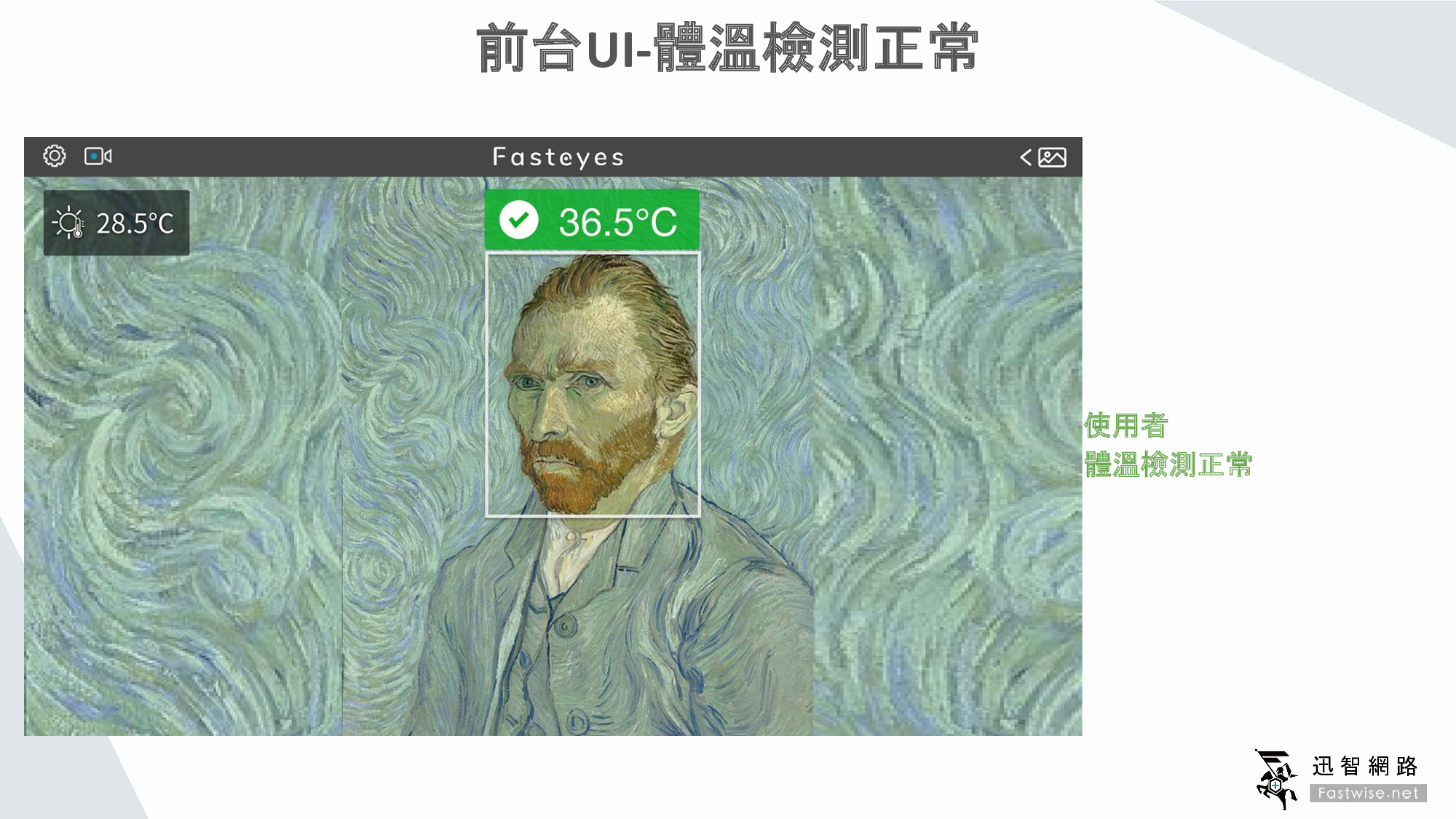The width and height of the screenshot is (1456, 819).
Task: Expand the gallery panel chevron arrow
Action: click(x=1026, y=157)
